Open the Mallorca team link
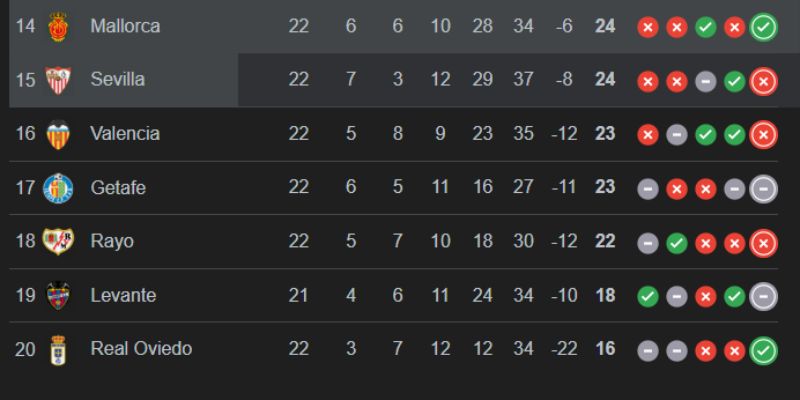The width and height of the screenshot is (800, 400). pos(125,26)
